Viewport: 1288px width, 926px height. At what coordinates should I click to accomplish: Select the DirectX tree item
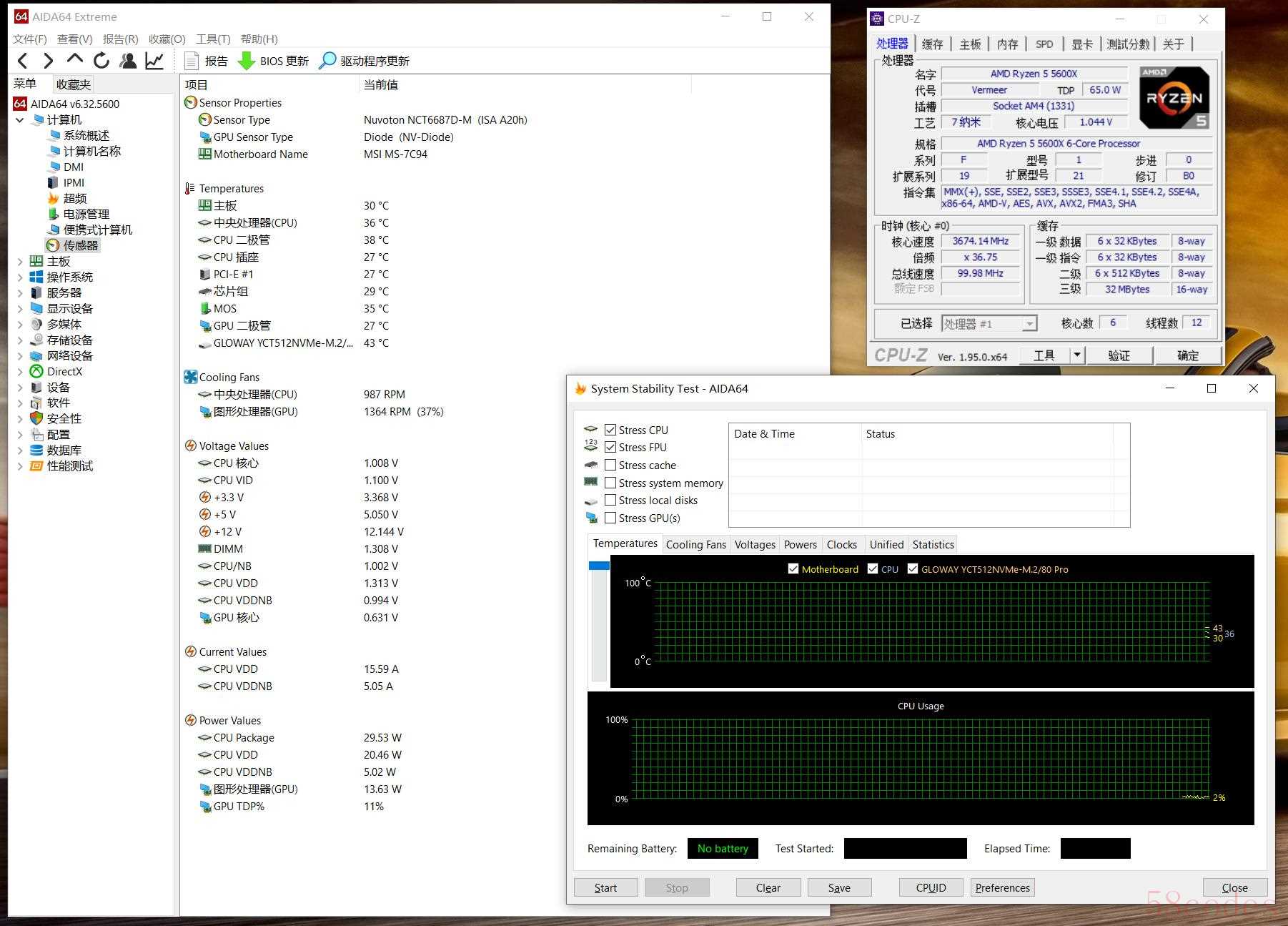64,372
